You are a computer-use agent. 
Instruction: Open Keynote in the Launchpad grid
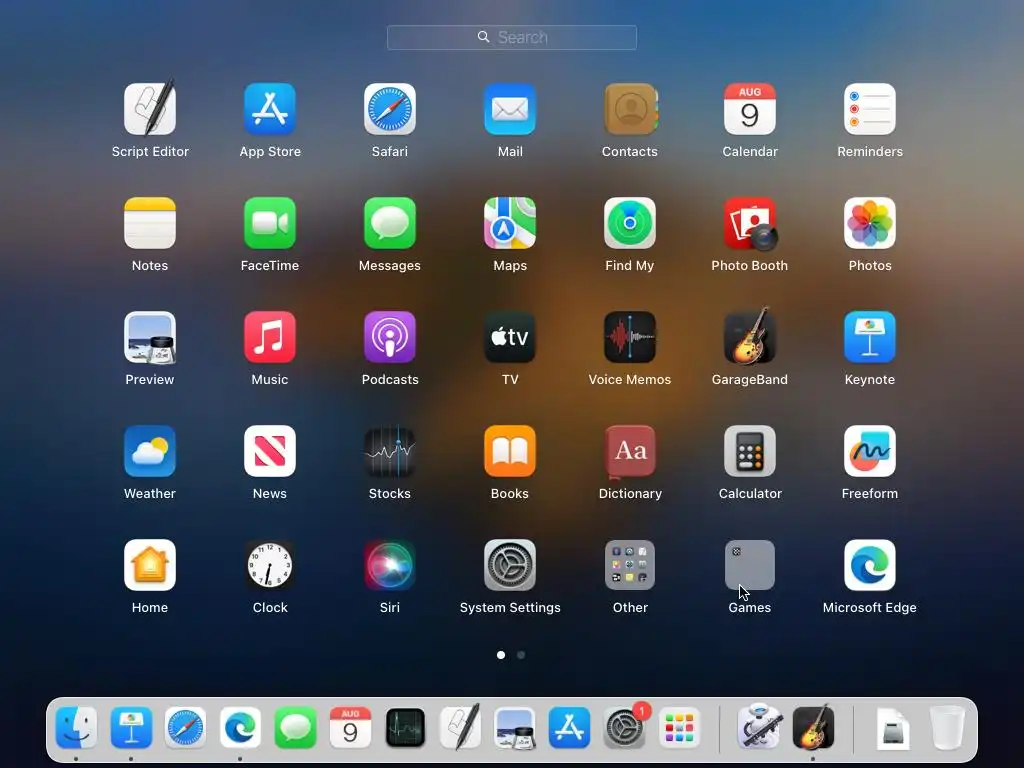pyautogui.click(x=870, y=337)
